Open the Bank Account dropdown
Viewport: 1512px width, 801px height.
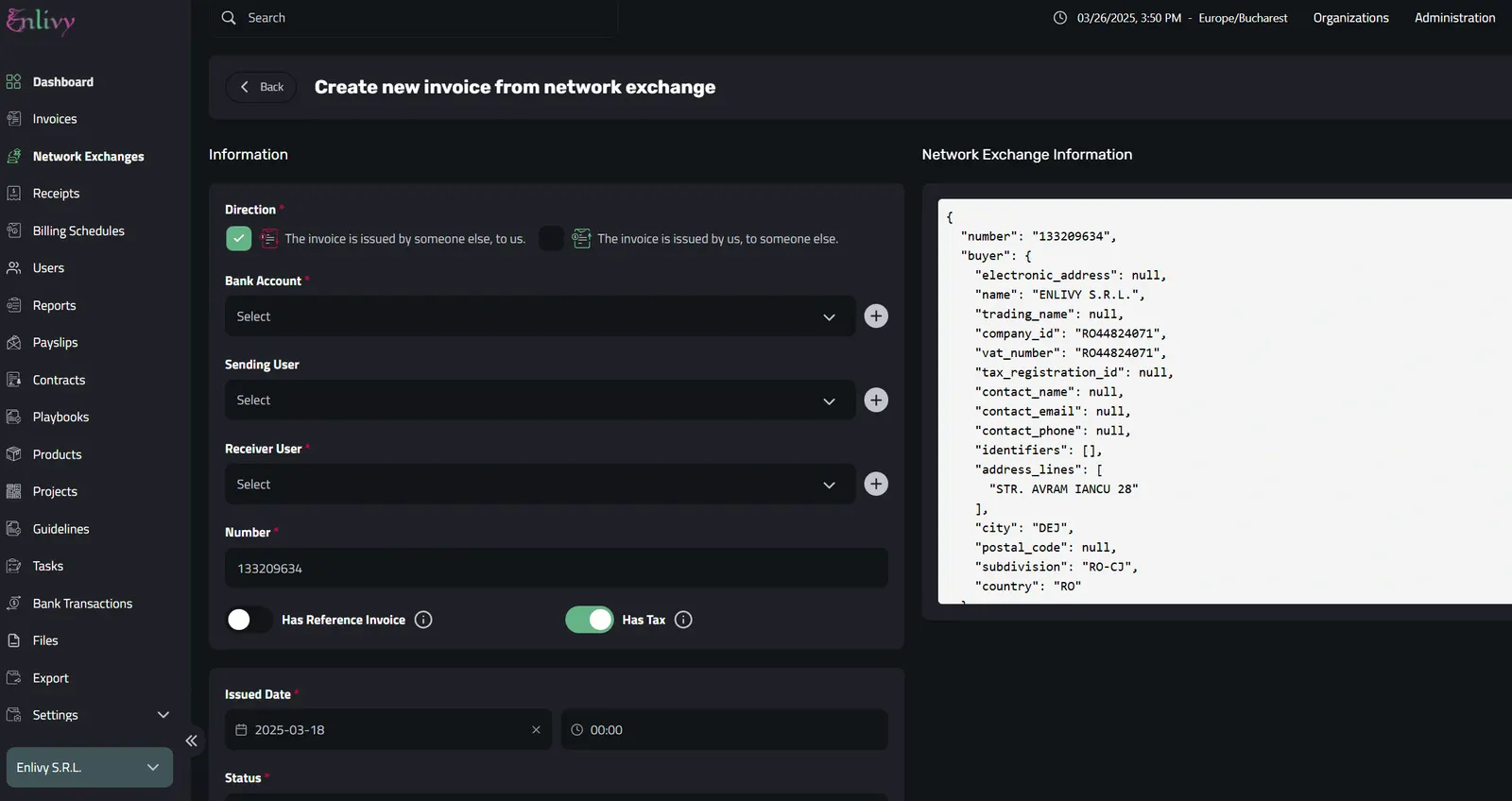click(x=540, y=316)
